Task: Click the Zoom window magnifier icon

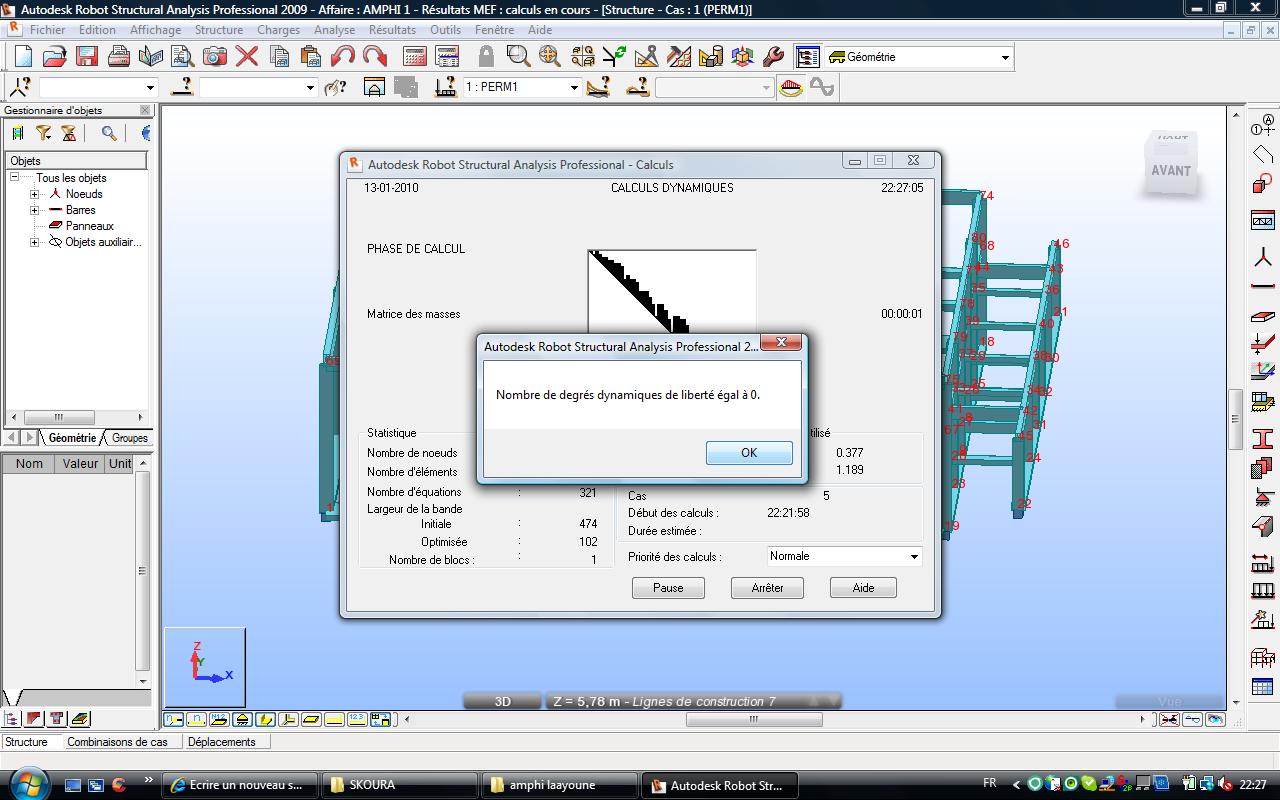Action: (x=518, y=57)
